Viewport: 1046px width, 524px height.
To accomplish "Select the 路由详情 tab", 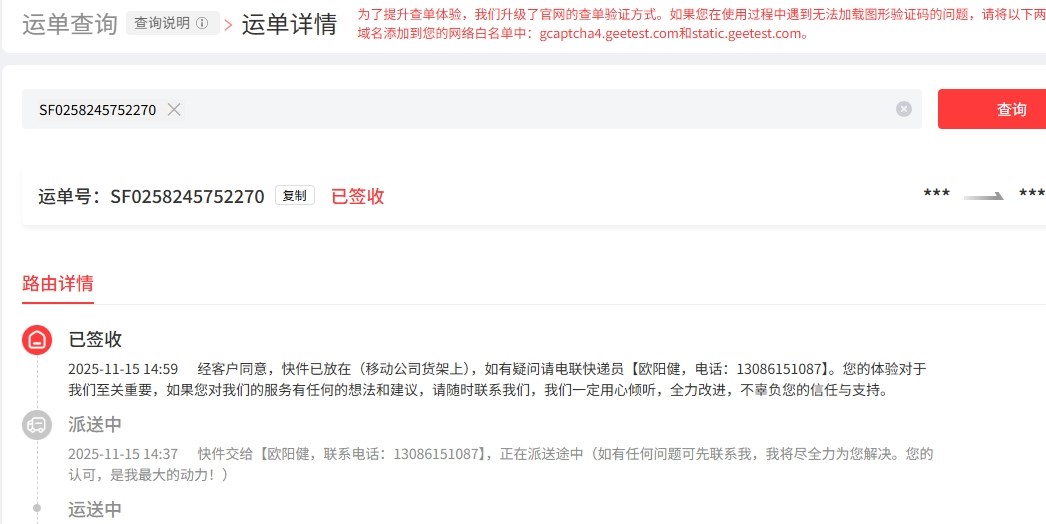I will [x=58, y=283].
